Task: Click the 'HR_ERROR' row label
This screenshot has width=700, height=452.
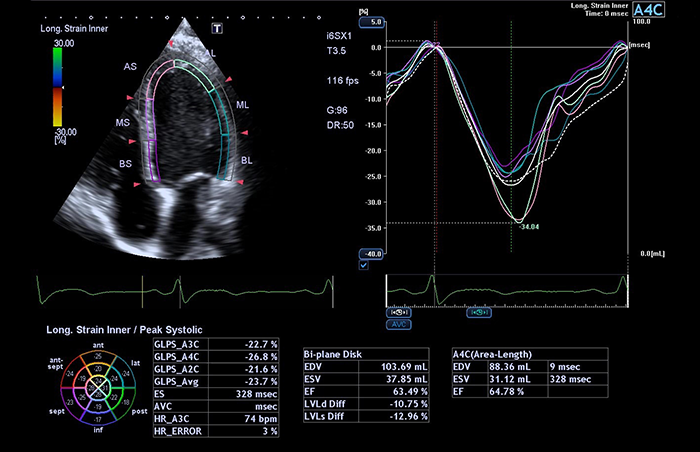Action: [178, 431]
